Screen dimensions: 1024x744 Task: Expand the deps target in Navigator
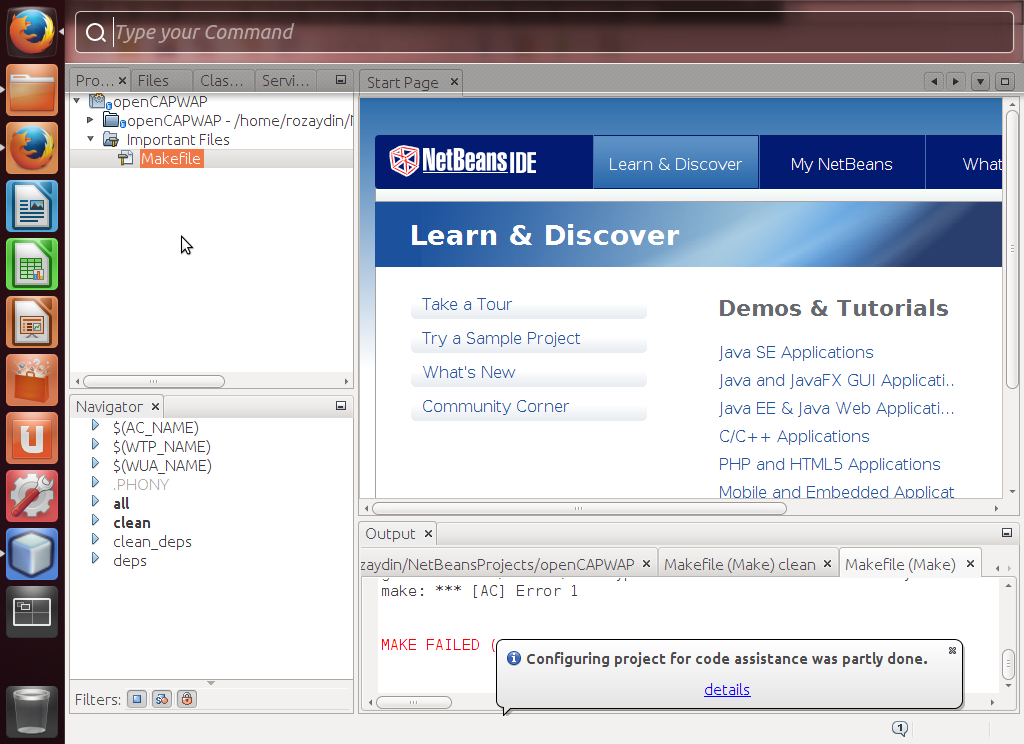pyautogui.click(x=95, y=558)
